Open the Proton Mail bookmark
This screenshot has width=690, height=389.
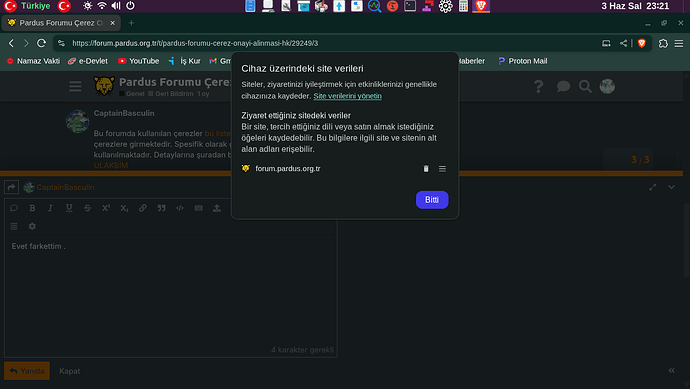(x=523, y=61)
